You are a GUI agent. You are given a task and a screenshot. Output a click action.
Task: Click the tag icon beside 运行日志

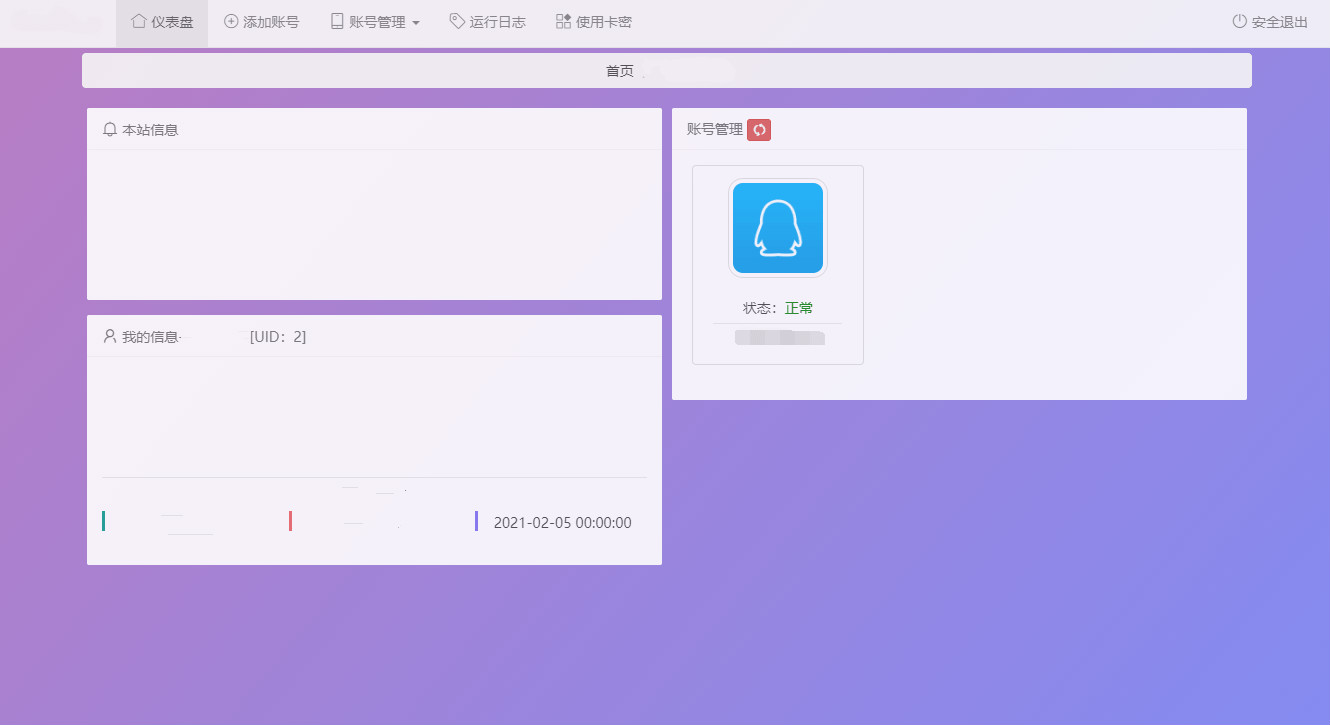coord(457,21)
